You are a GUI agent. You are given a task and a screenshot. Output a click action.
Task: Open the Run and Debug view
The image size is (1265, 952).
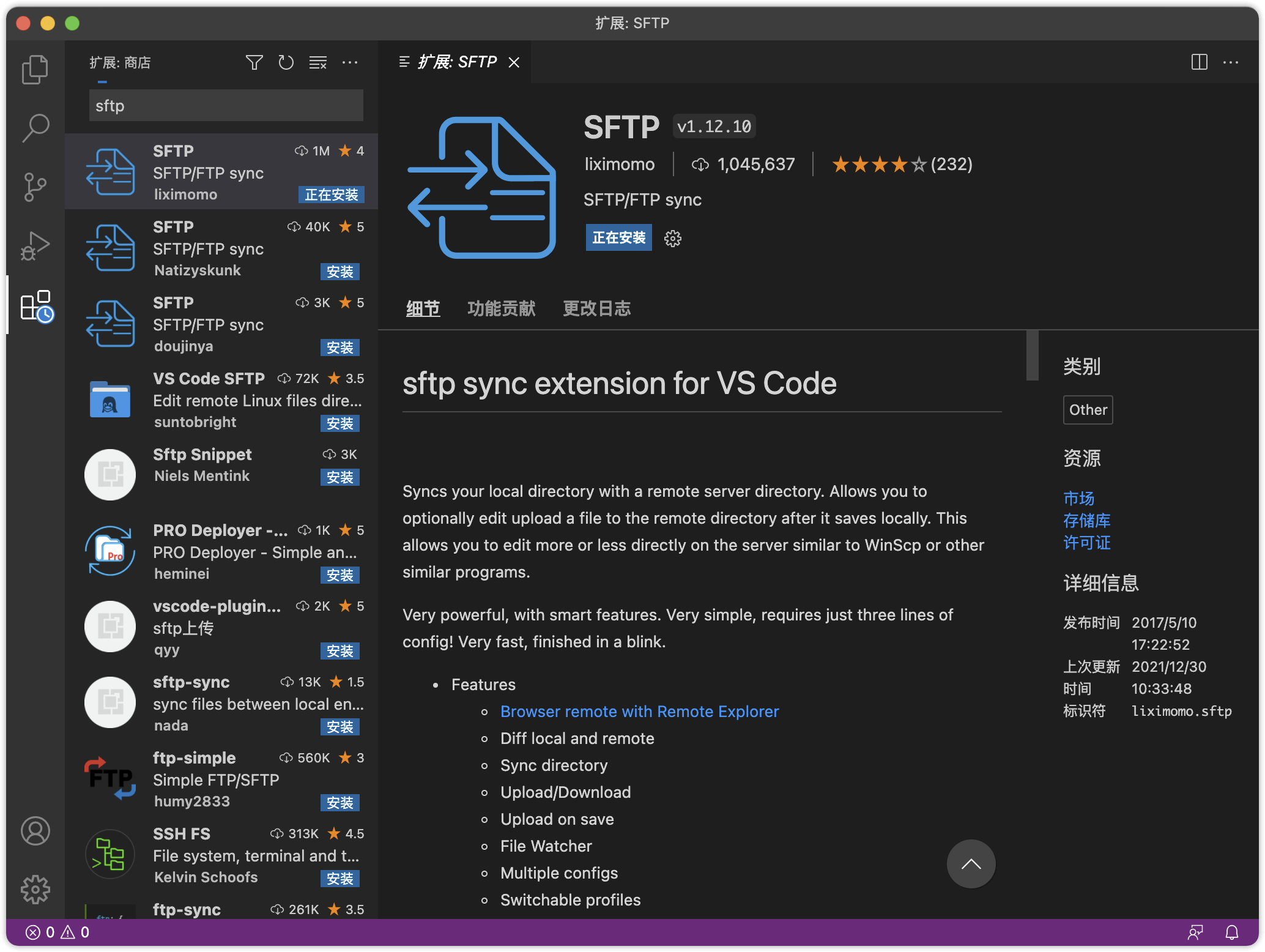[35, 246]
